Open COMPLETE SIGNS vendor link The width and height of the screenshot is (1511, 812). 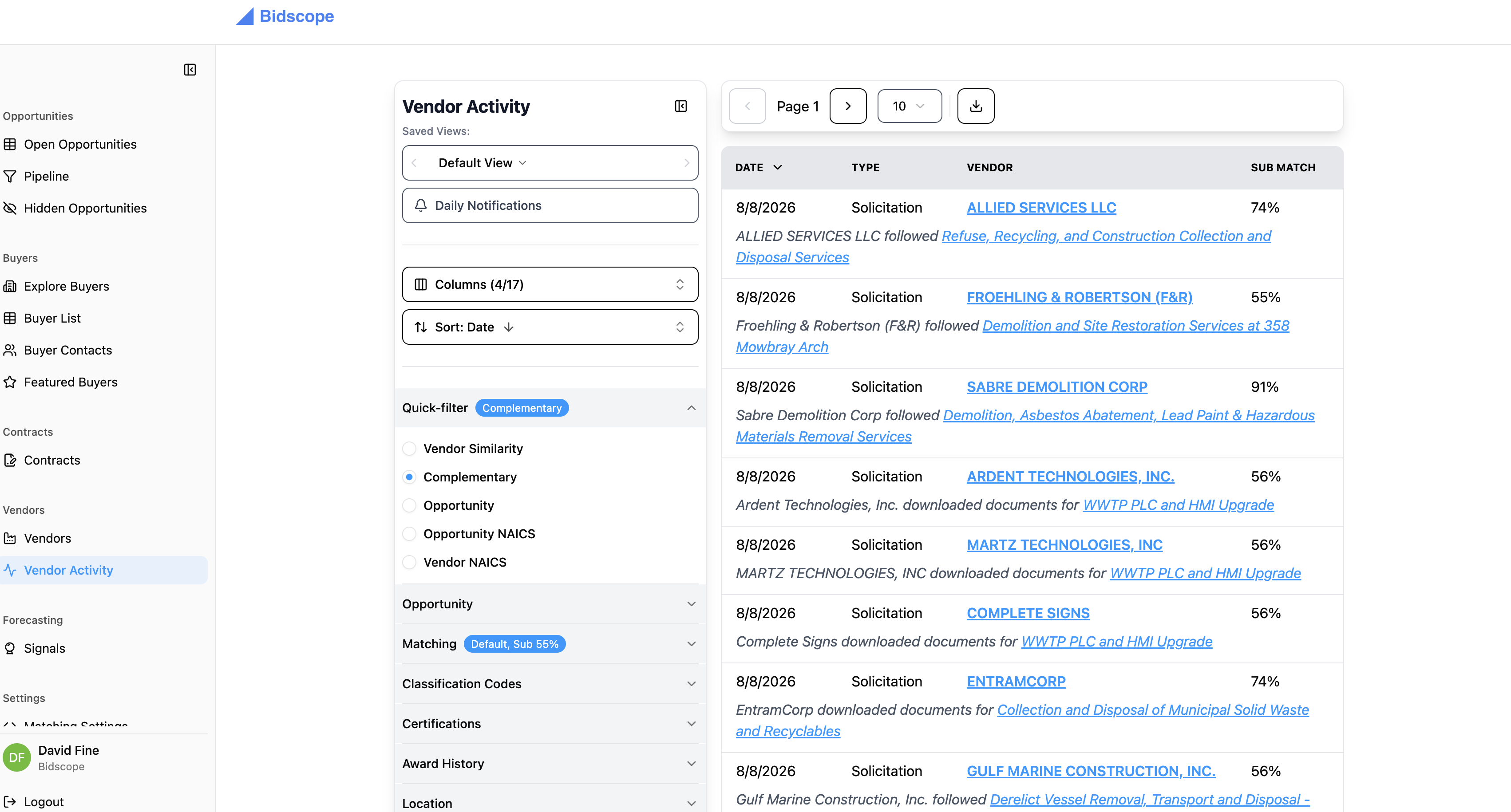coord(1028,613)
